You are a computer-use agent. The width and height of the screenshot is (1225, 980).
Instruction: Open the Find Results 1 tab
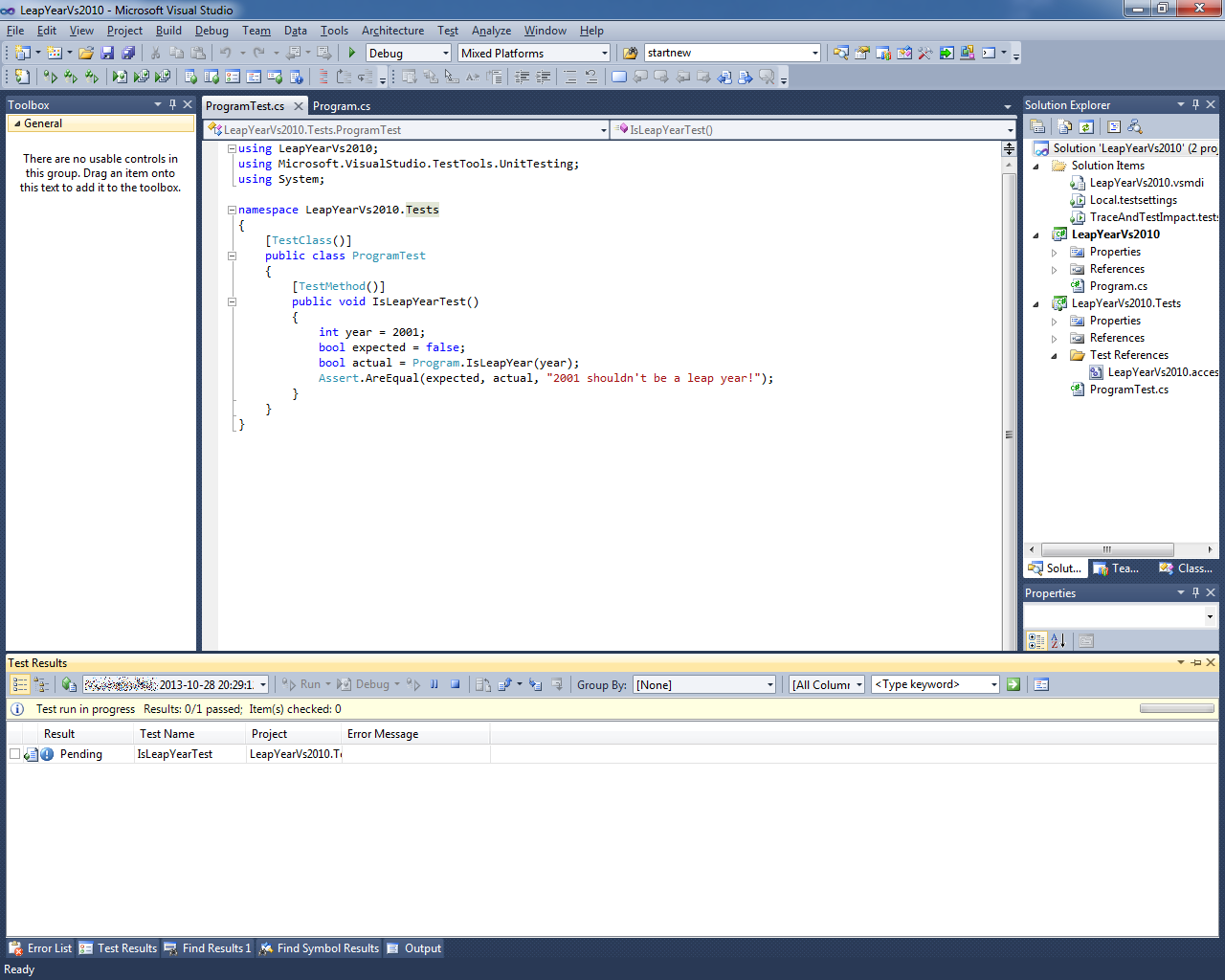(x=208, y=948)
